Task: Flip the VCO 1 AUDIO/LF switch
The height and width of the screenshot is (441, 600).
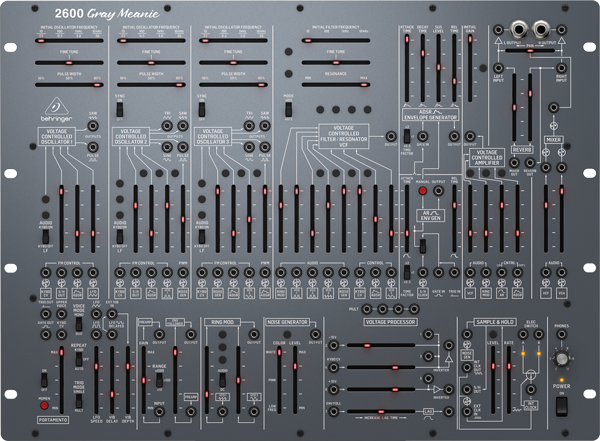Action: pos(46,236)
